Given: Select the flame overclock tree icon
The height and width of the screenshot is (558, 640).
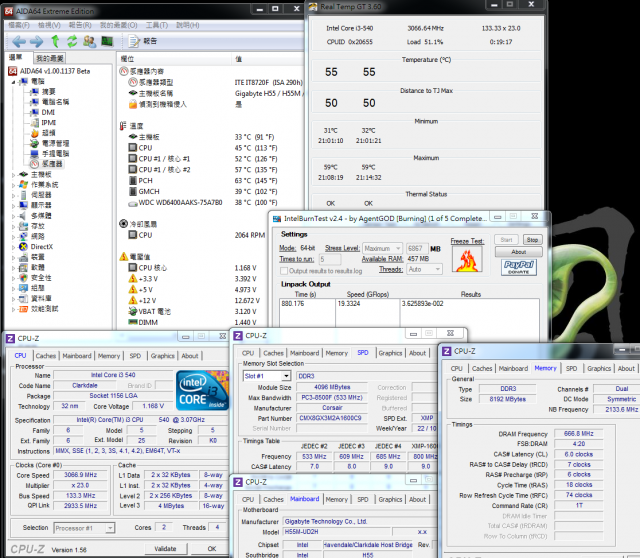Looking at the screenshot, I should tap(35, 133).
